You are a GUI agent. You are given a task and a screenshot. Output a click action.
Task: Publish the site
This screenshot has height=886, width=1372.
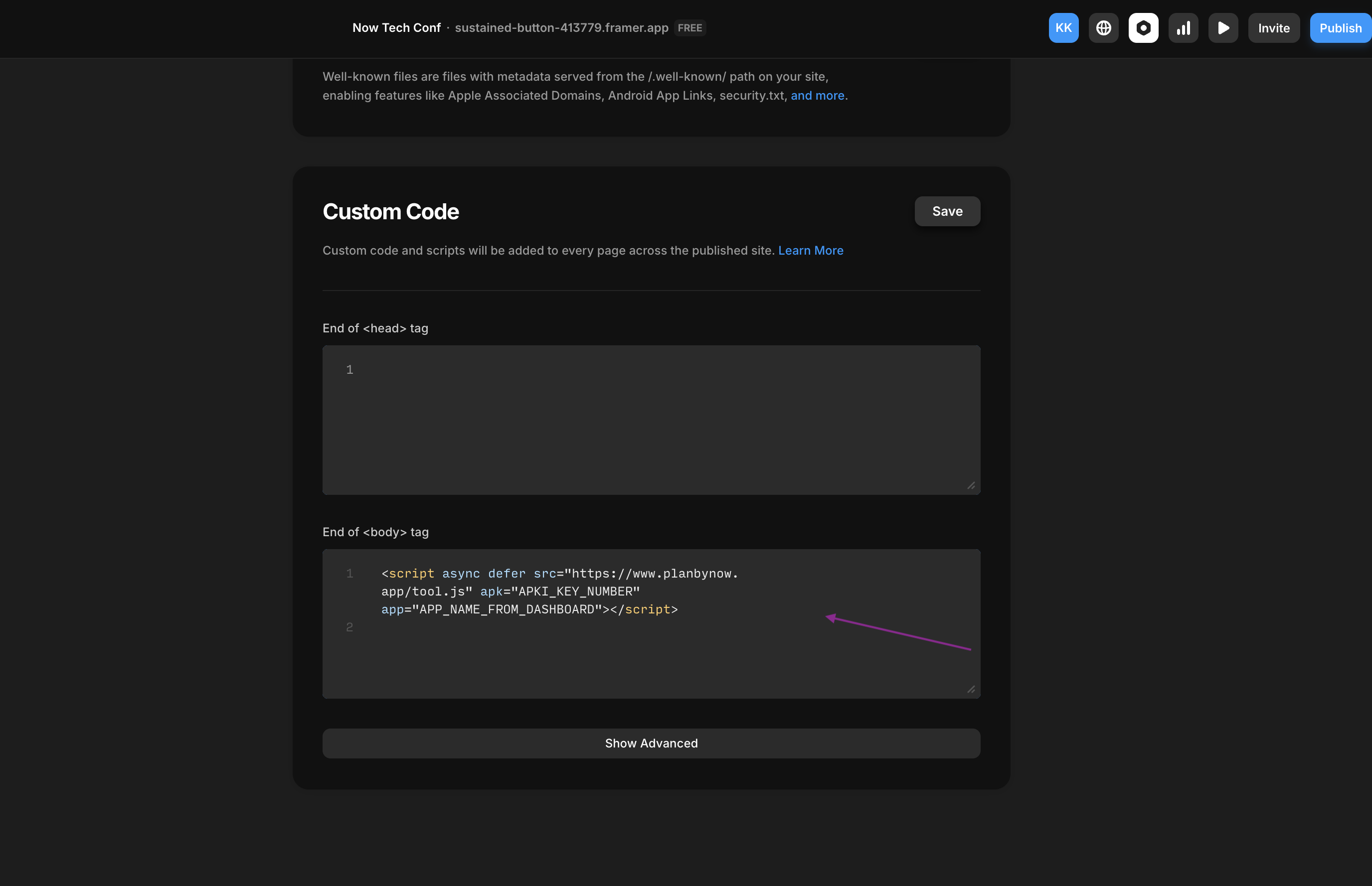click(x=1341, y=27)
